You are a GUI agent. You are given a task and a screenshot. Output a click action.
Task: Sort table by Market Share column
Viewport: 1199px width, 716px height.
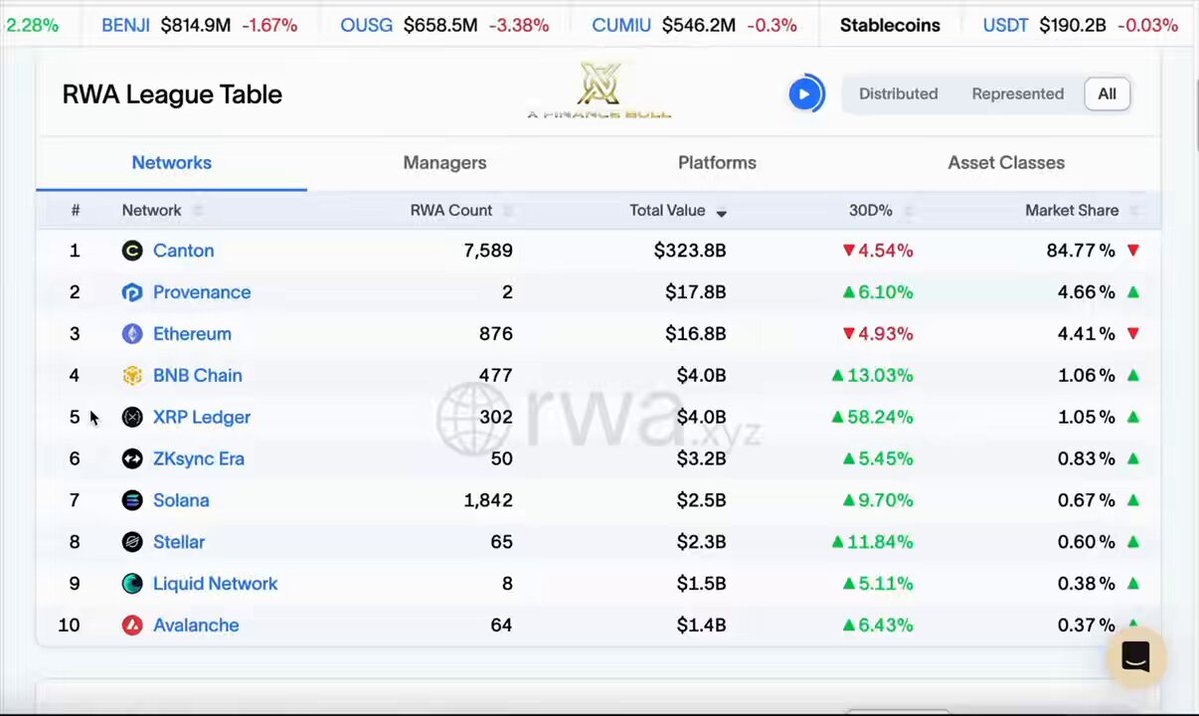click(x=1082, y=210)
